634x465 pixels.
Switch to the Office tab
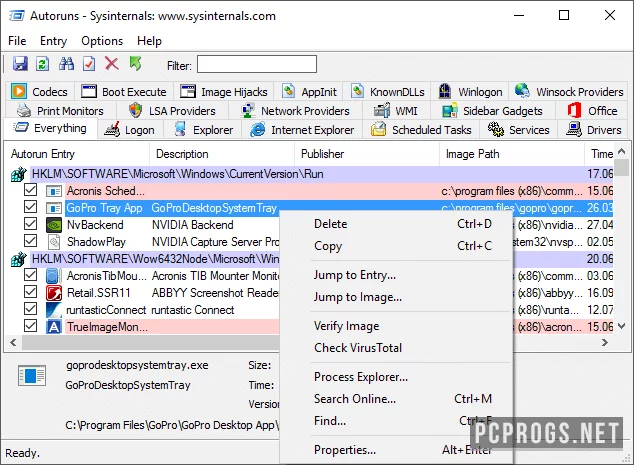[x=592, y=111]
